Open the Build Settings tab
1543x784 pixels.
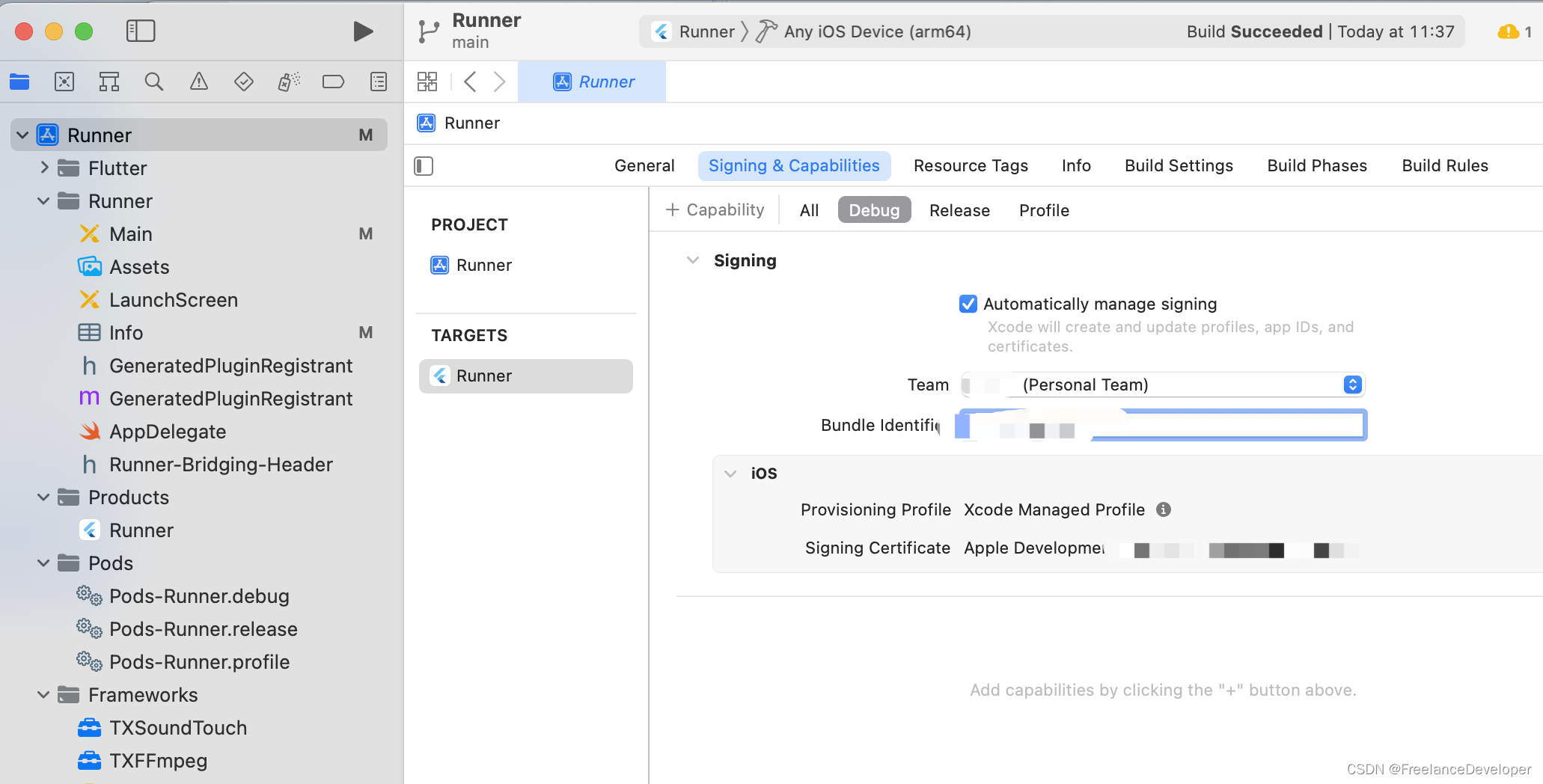[1179, 166]
